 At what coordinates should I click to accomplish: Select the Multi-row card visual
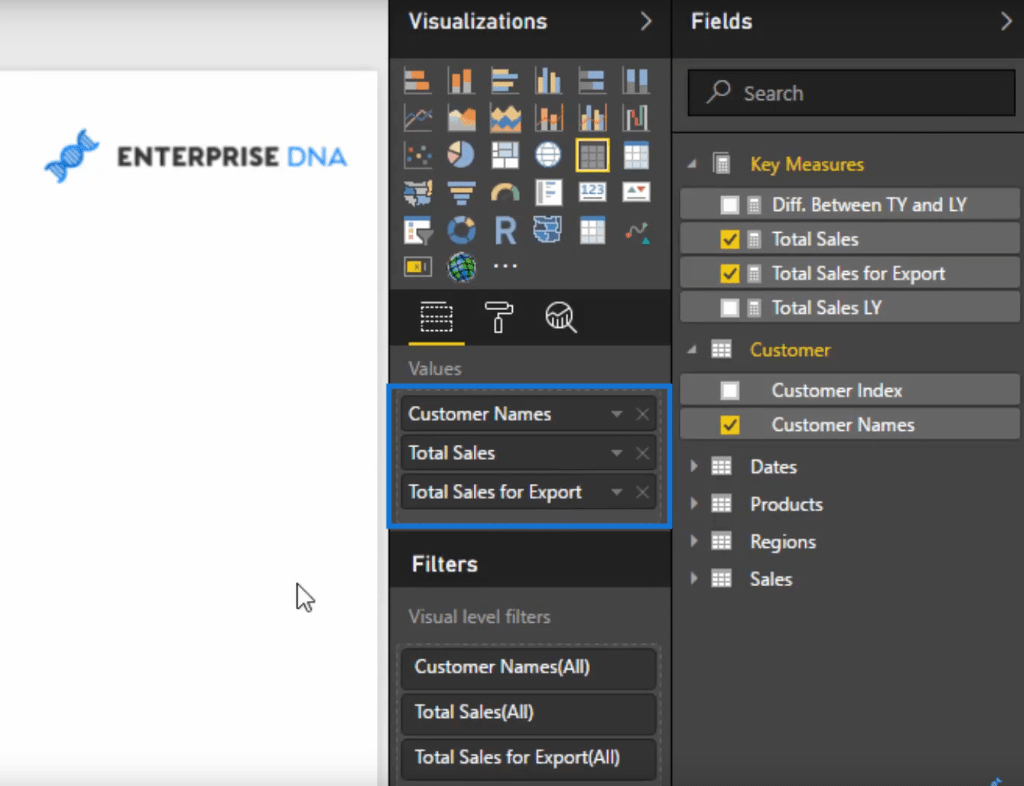pyautogui.click(x=549, y=193)
